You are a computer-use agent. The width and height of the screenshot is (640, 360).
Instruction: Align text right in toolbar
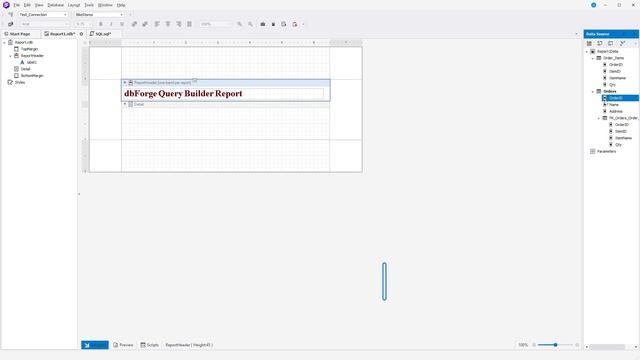[x=179, y=24]
